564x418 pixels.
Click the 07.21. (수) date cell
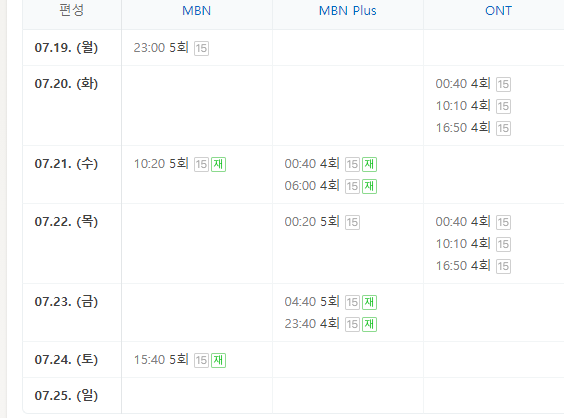click(66, 164)
